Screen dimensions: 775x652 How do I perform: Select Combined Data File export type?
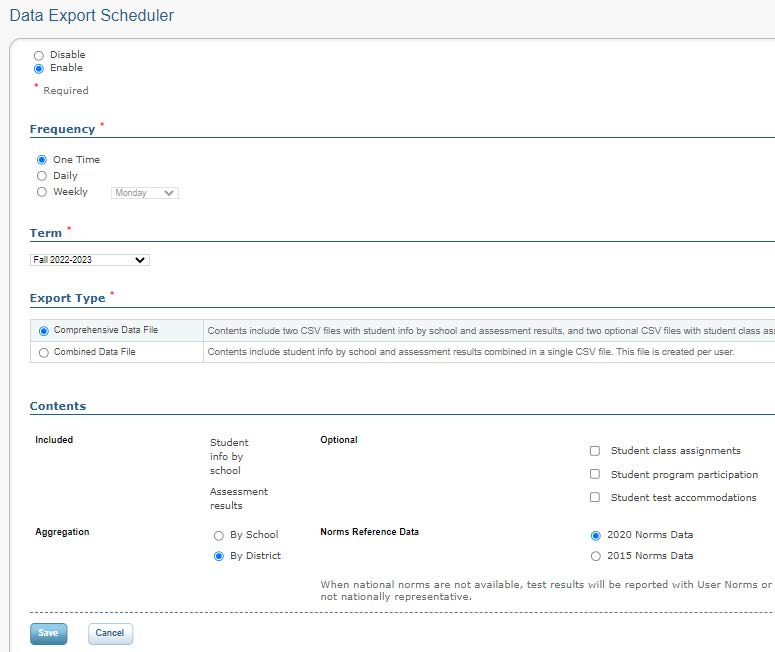pos(44,352)
